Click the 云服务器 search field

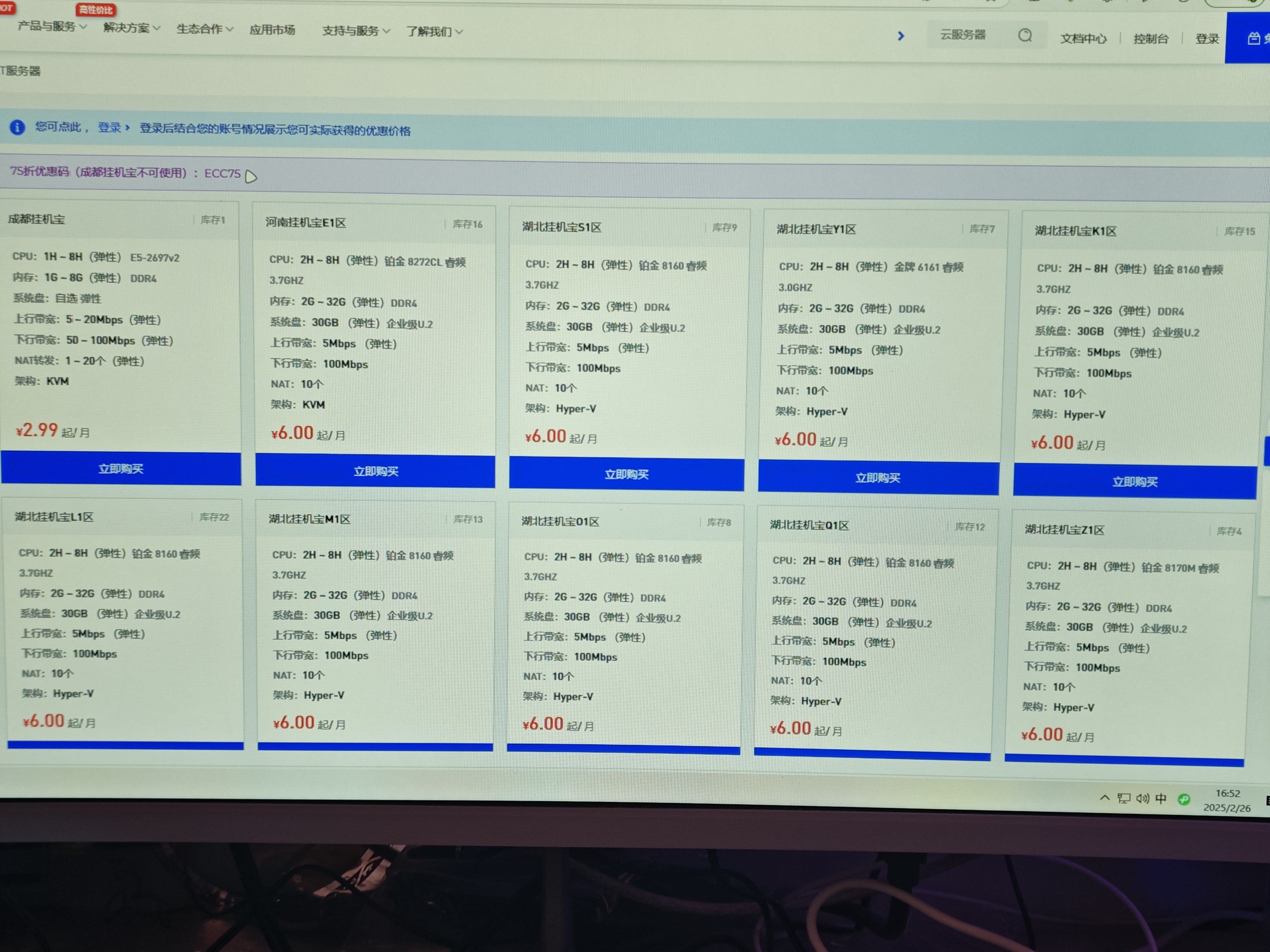(x=986, y=35)
